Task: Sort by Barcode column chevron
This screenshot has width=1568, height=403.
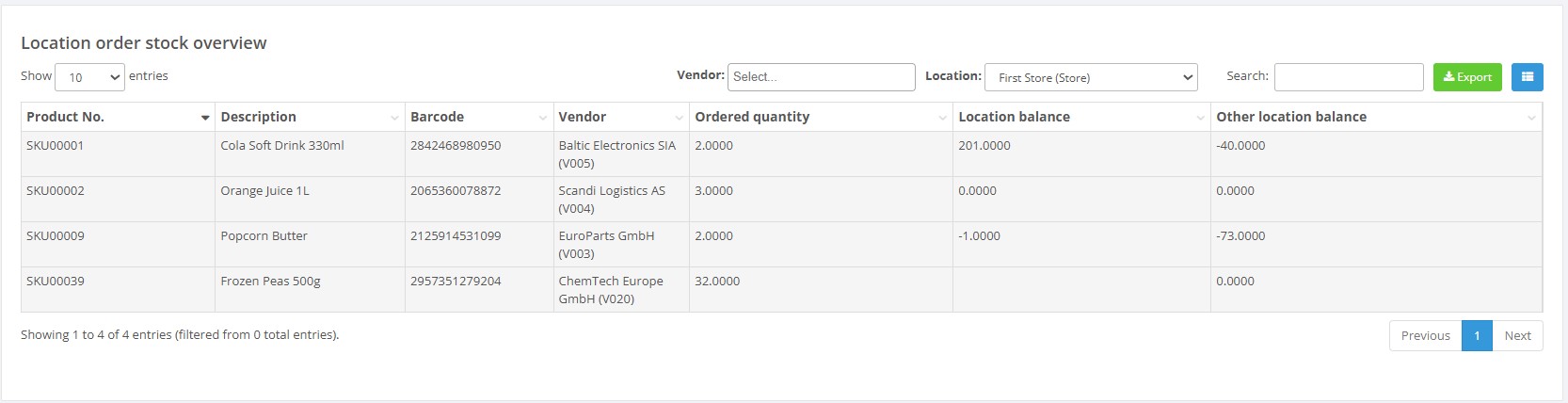Action: 543,118
